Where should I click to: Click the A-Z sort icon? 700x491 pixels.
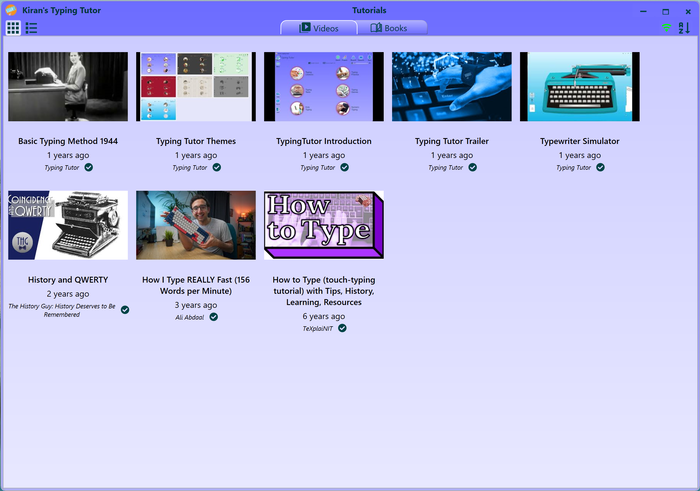click(x=685, y=28)
